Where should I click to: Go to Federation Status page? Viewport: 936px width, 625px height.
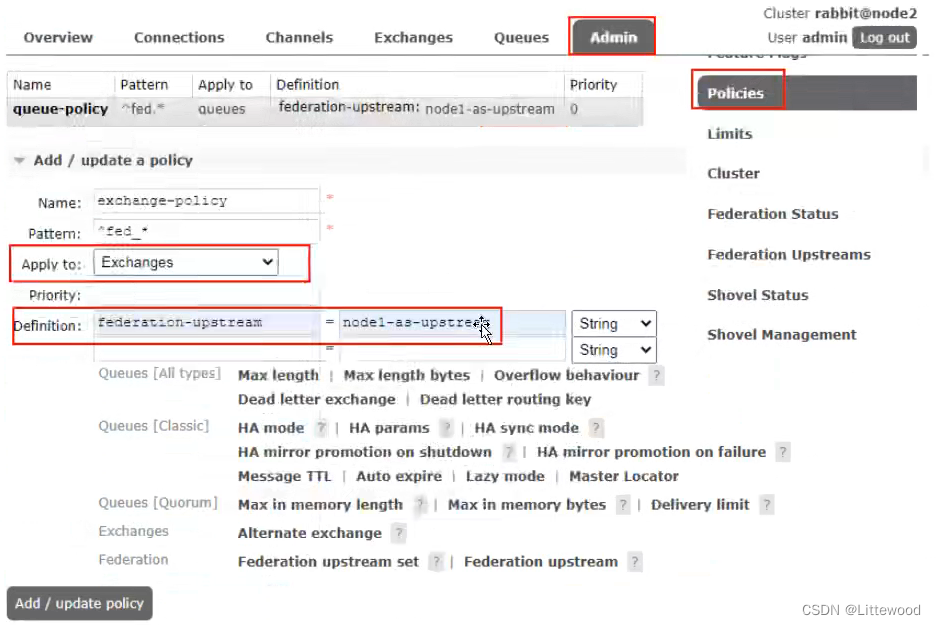[x=772, y=214]
